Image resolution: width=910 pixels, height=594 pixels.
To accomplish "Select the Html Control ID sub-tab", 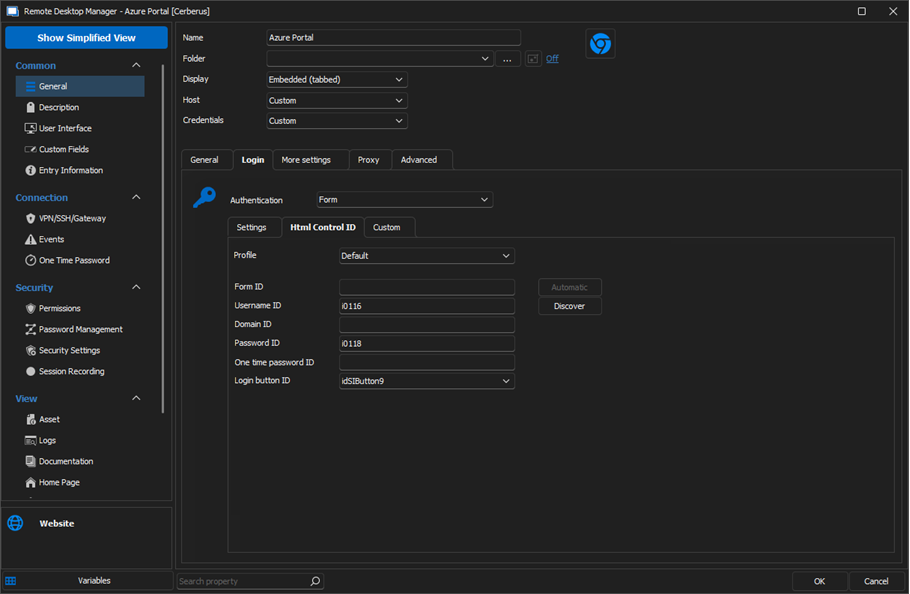I will (x=323, y=227).
